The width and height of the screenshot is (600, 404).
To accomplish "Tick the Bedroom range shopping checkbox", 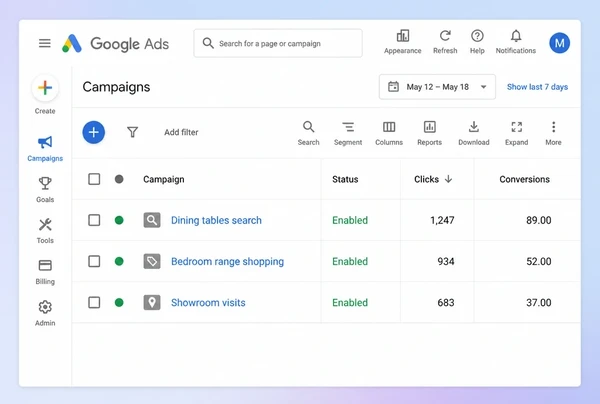I will [94, 261].
